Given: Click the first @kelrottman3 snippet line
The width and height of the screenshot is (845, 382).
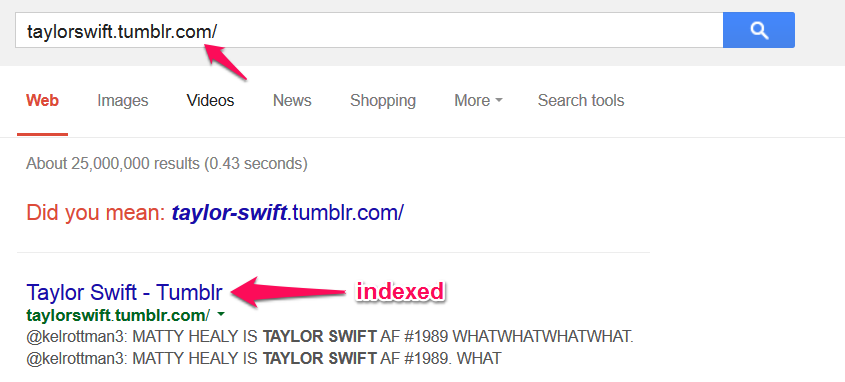Looking at the screenshot, I should pyautogui.click(x=330, y=338).
